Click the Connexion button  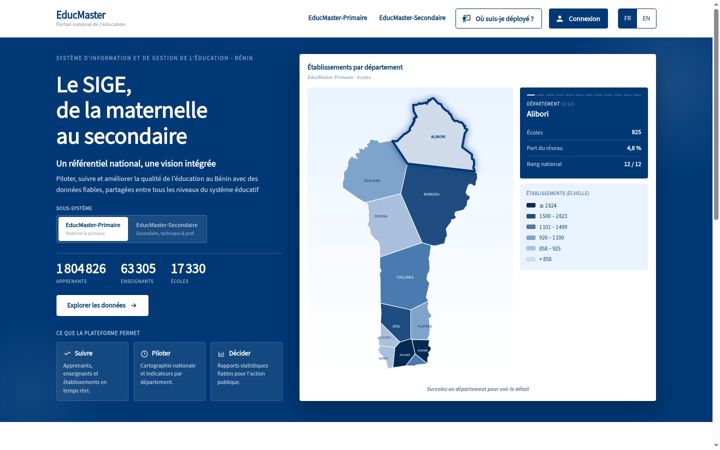click(x=578, y=19)
